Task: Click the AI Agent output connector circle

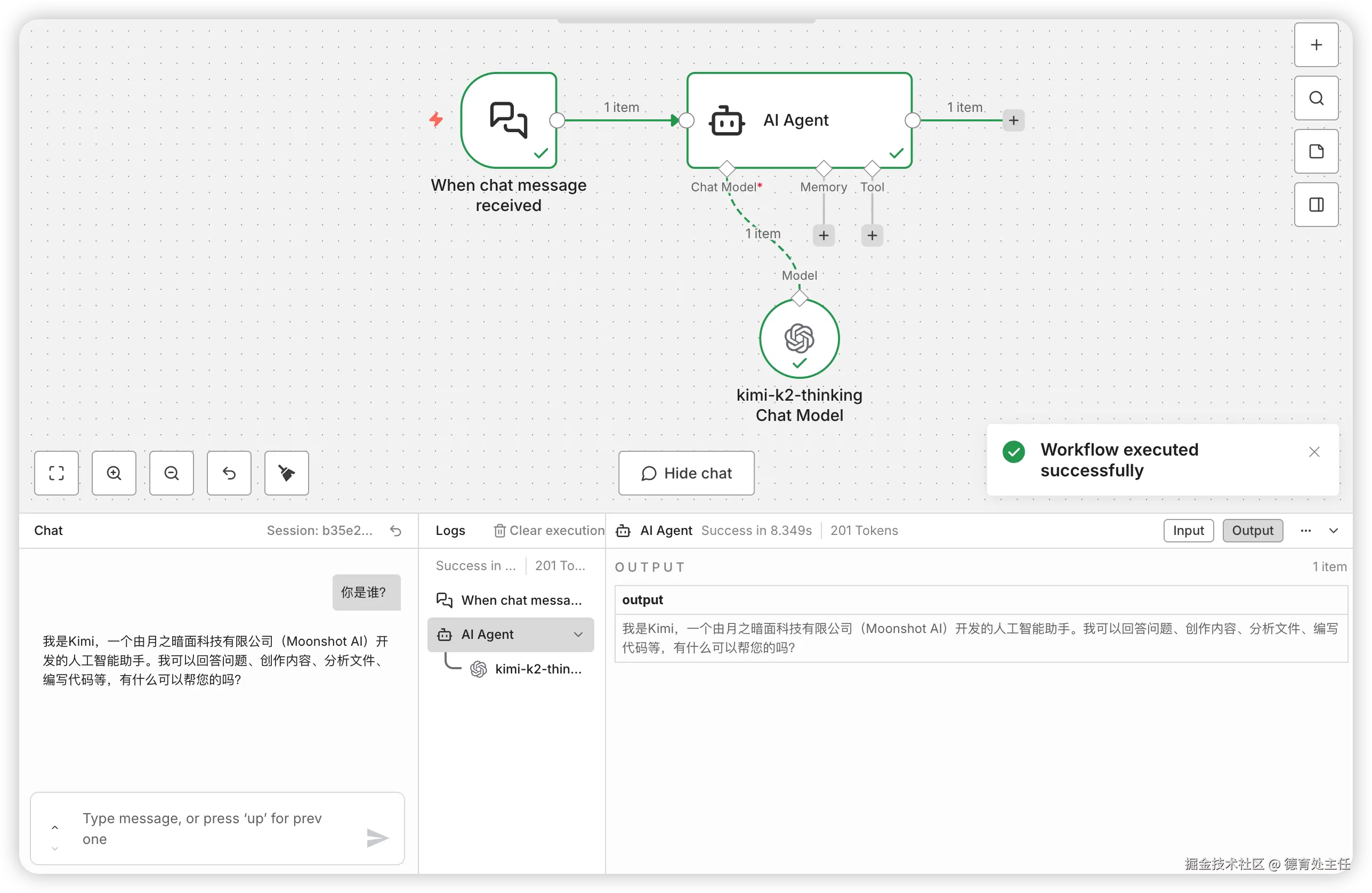Action: pyautogui.click(x=912, y=120)
